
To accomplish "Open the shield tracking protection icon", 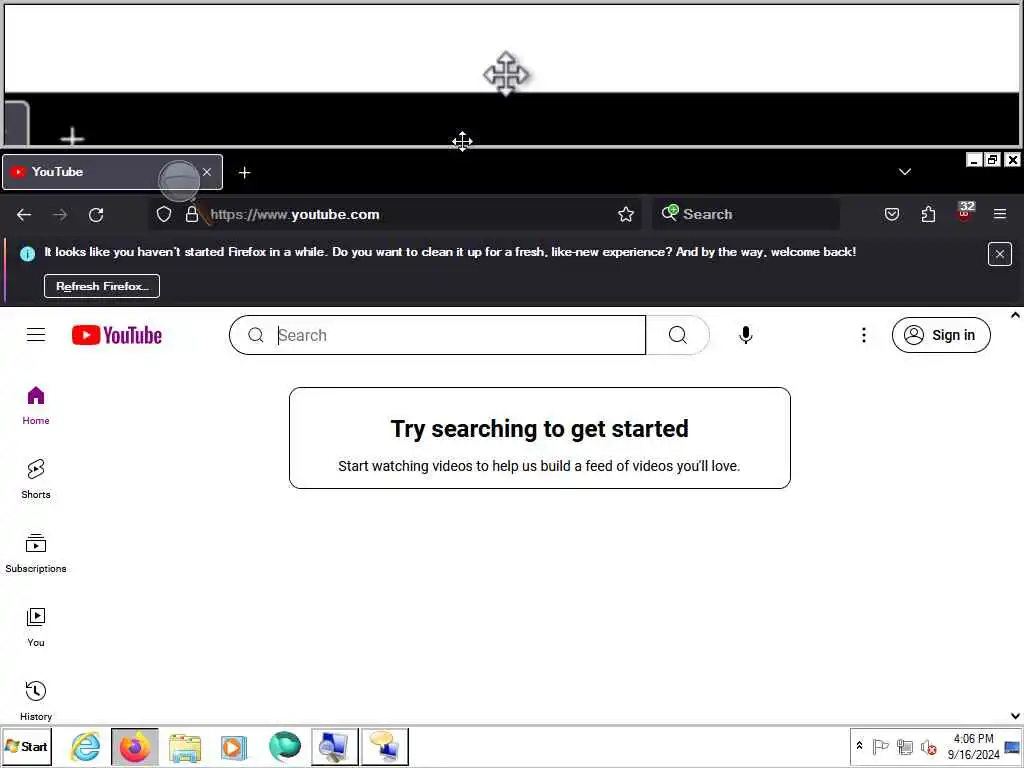I will [164, 214].
